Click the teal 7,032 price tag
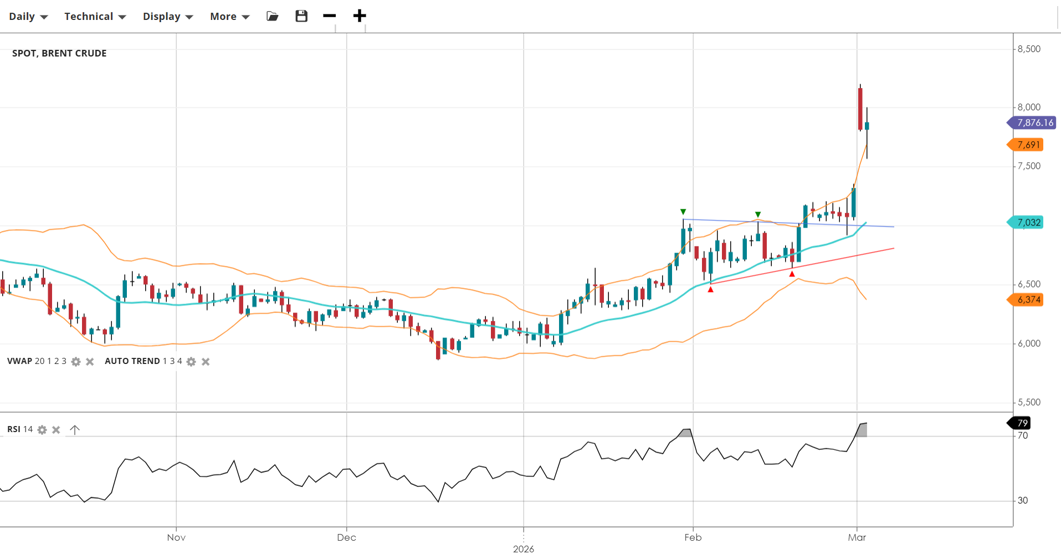The height and width of the screenshot is (554, 1061). tap(1028, 223)
